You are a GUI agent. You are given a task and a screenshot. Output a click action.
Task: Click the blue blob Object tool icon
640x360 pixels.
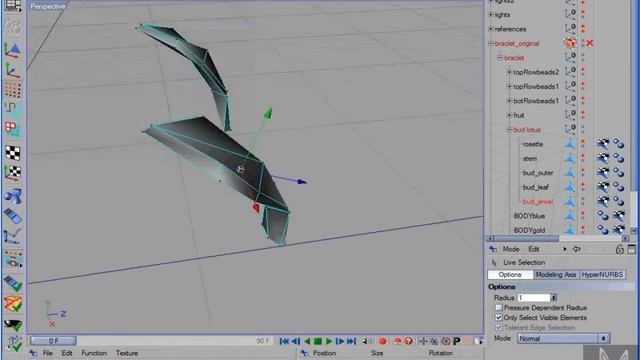pos(13,196)
